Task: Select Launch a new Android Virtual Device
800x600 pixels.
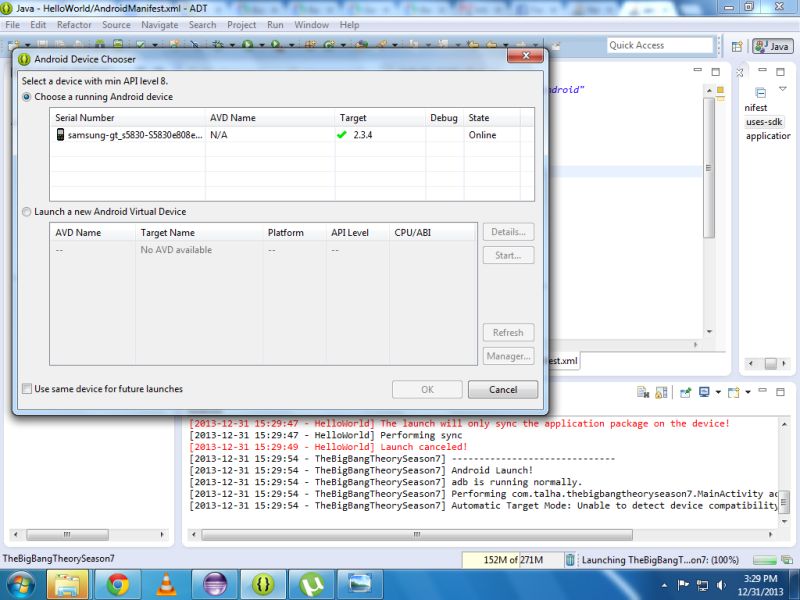Action: click(x=26, y=211)
